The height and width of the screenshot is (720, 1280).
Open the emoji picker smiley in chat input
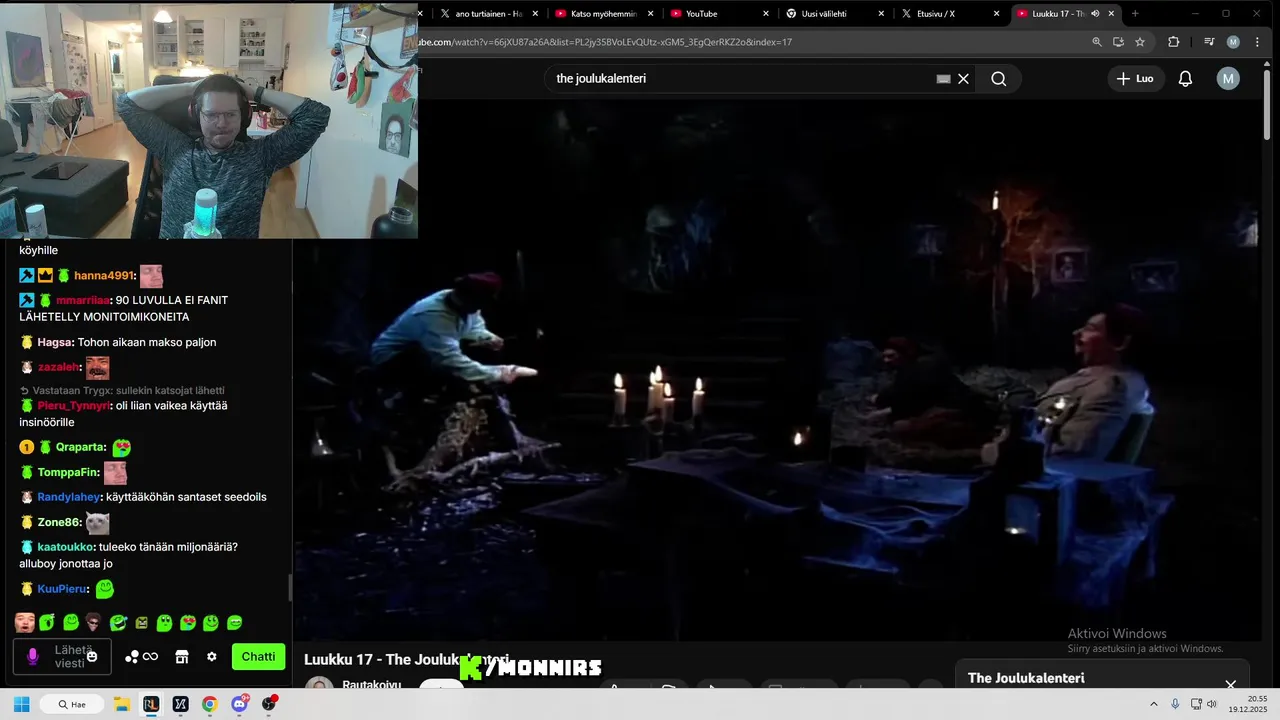pos(92,657)
